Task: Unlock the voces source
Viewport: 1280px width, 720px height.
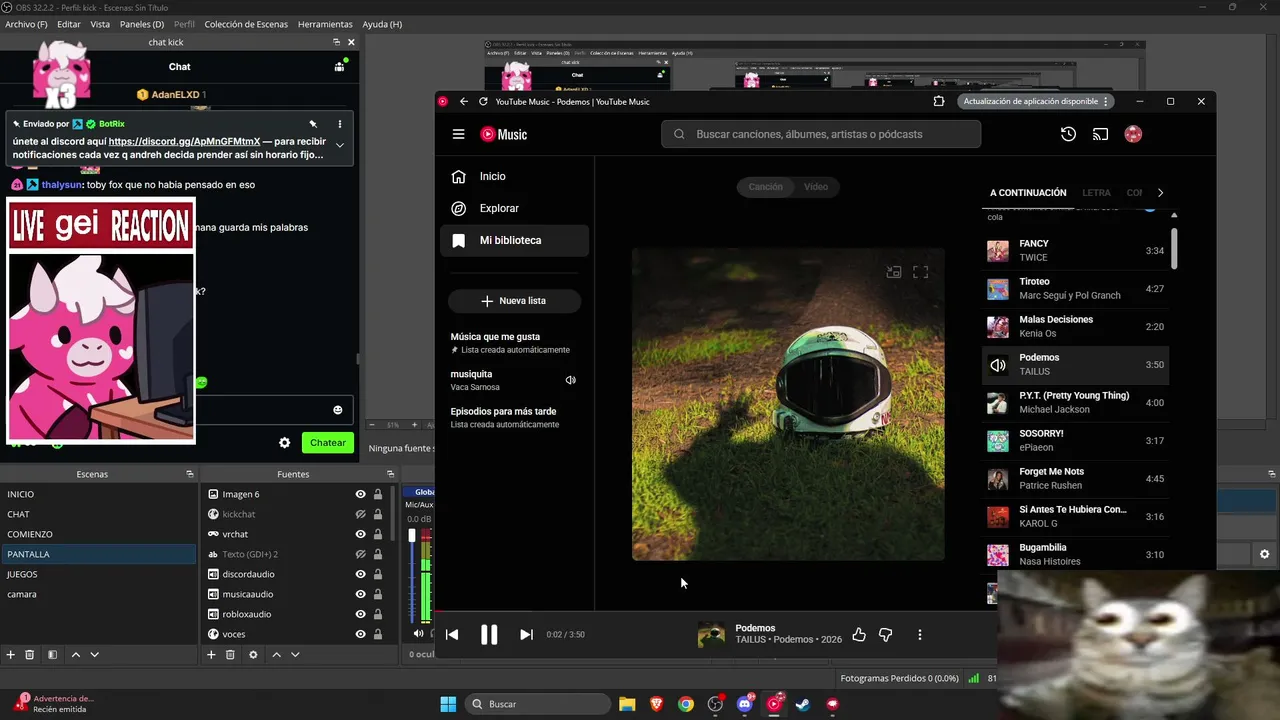Action: point(378,634)
